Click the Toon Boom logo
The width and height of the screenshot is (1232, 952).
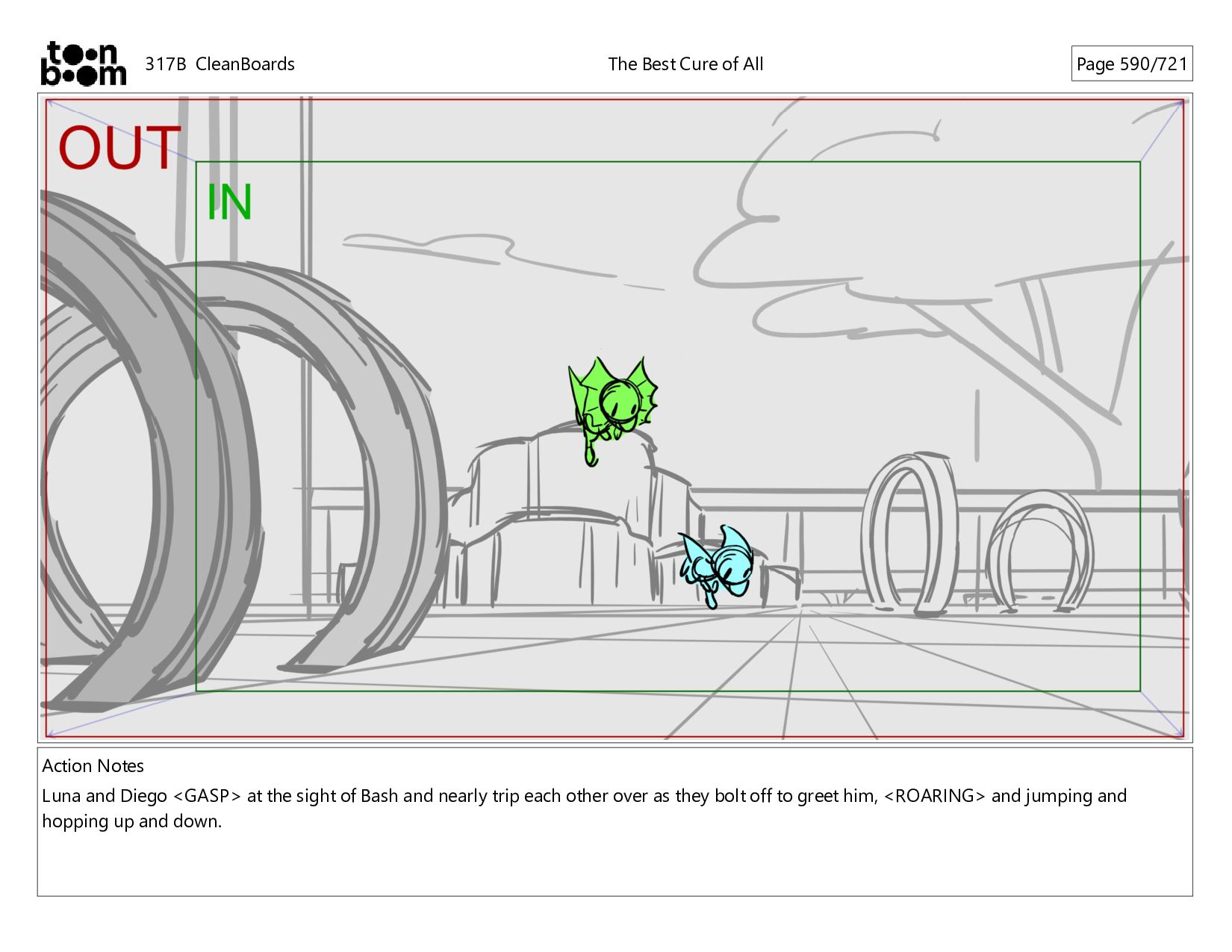pyautogui.click(x=83, y=63)
